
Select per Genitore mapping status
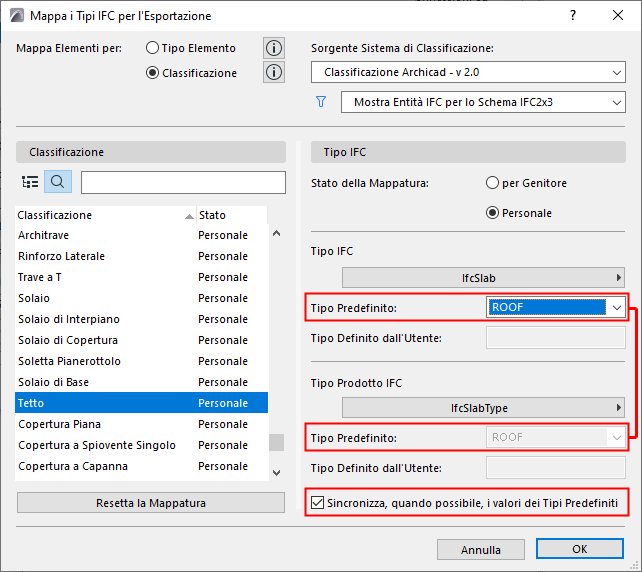pyautogui.click(x=492, y=183)
